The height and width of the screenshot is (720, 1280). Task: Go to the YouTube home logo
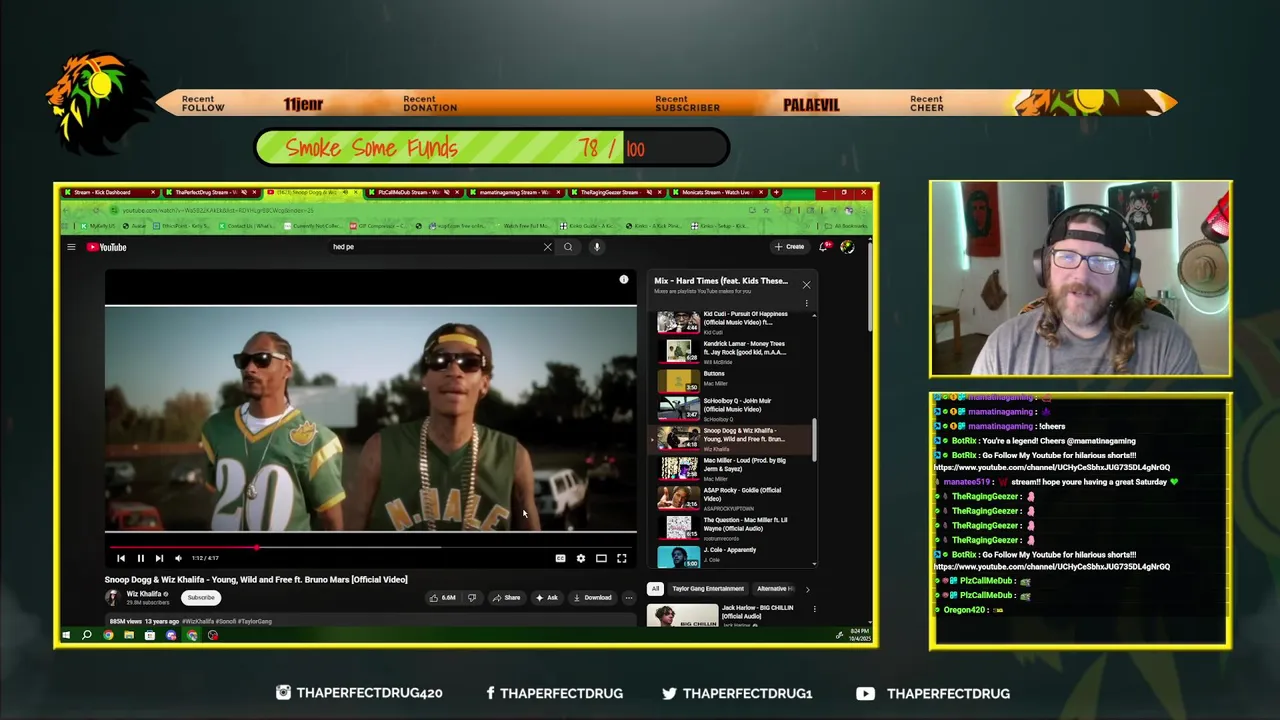click(106, 247)
